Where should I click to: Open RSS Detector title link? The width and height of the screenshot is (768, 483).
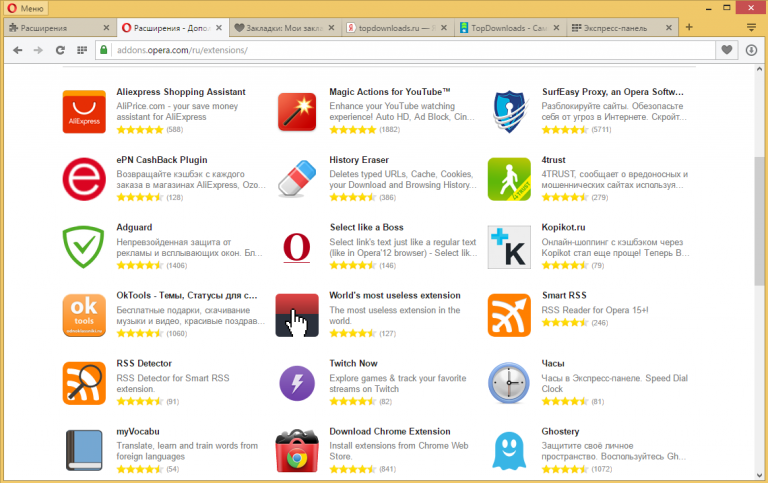click(x=144, y=363)
